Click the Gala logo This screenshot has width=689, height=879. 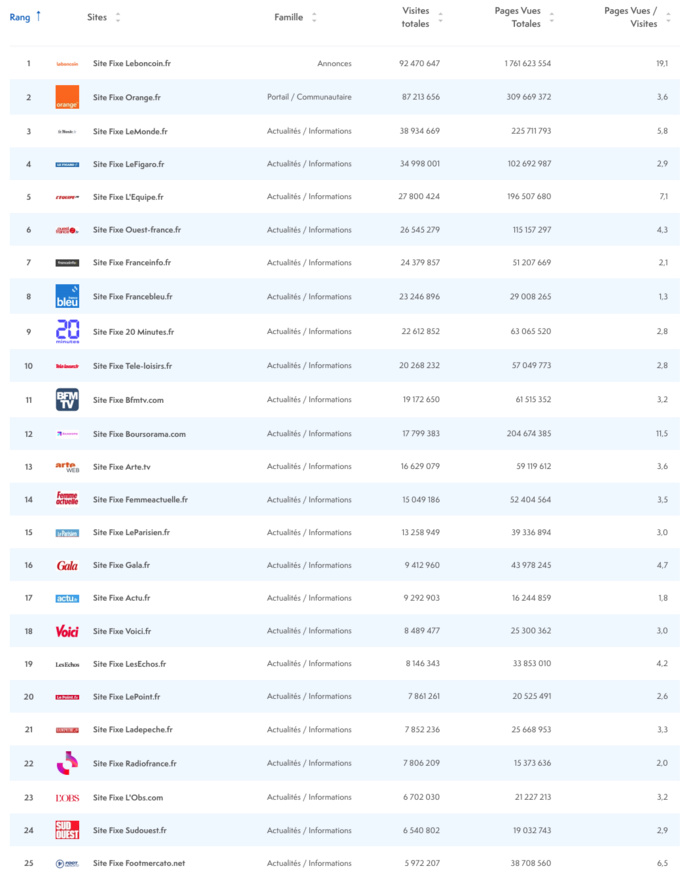(x=67, y=565)
